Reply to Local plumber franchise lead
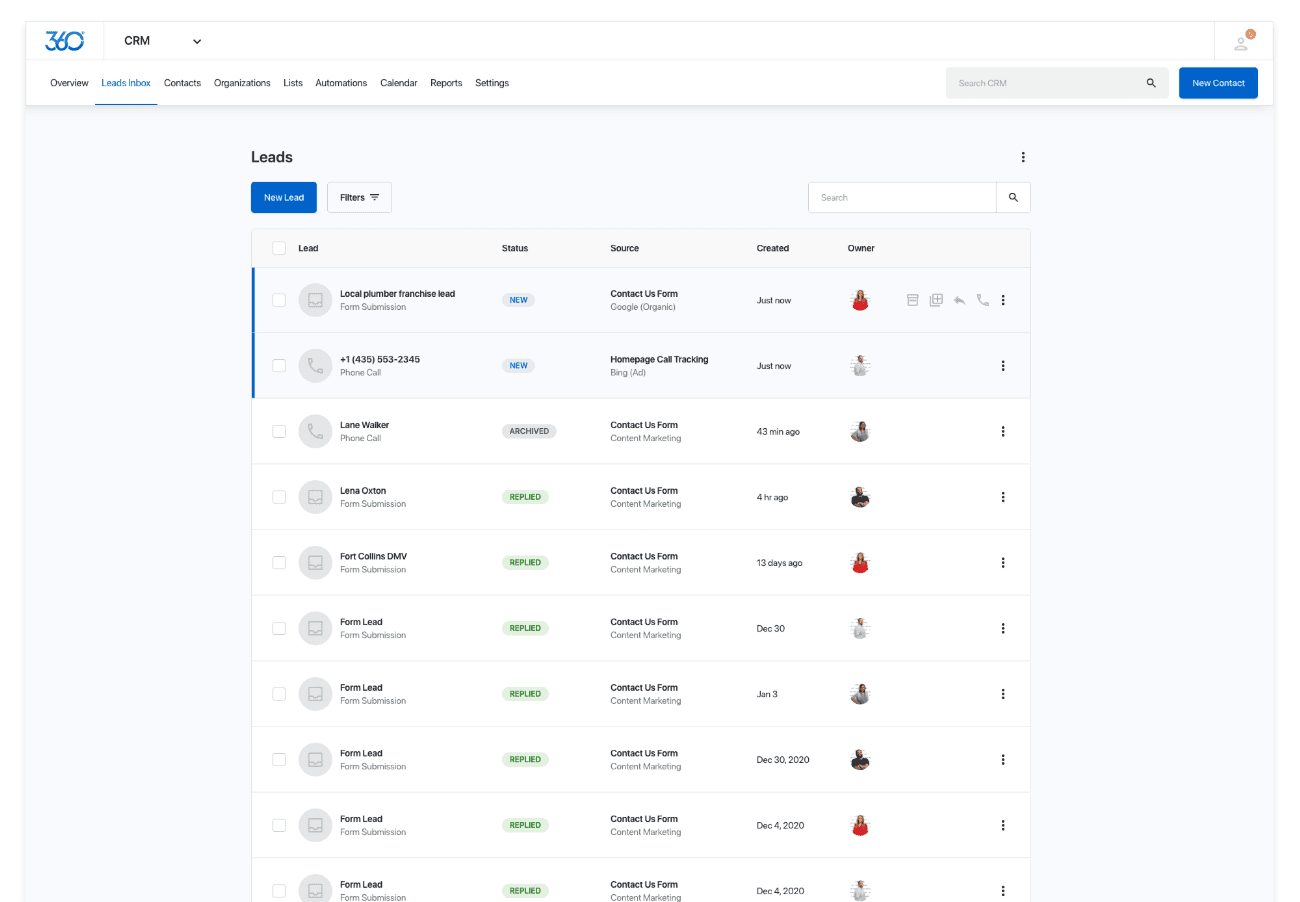Screen dimensions: 1300x902 click(959, 300)
